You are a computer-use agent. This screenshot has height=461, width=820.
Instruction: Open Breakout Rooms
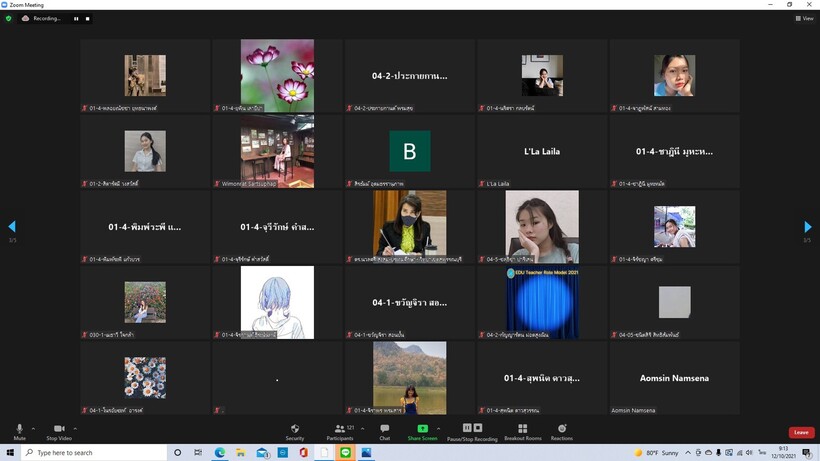tap(522, 431)
